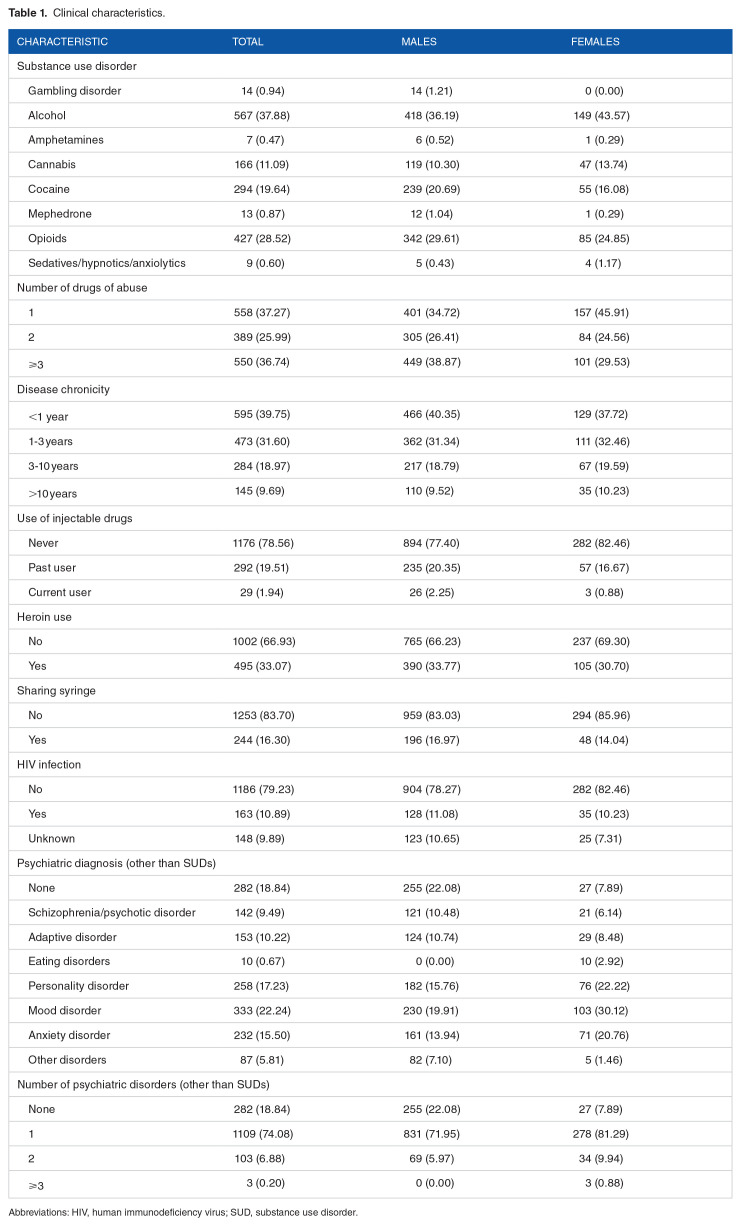Select the Gambling disorder row label
This screenshot has height=1226, width=741.
point(75,91)
